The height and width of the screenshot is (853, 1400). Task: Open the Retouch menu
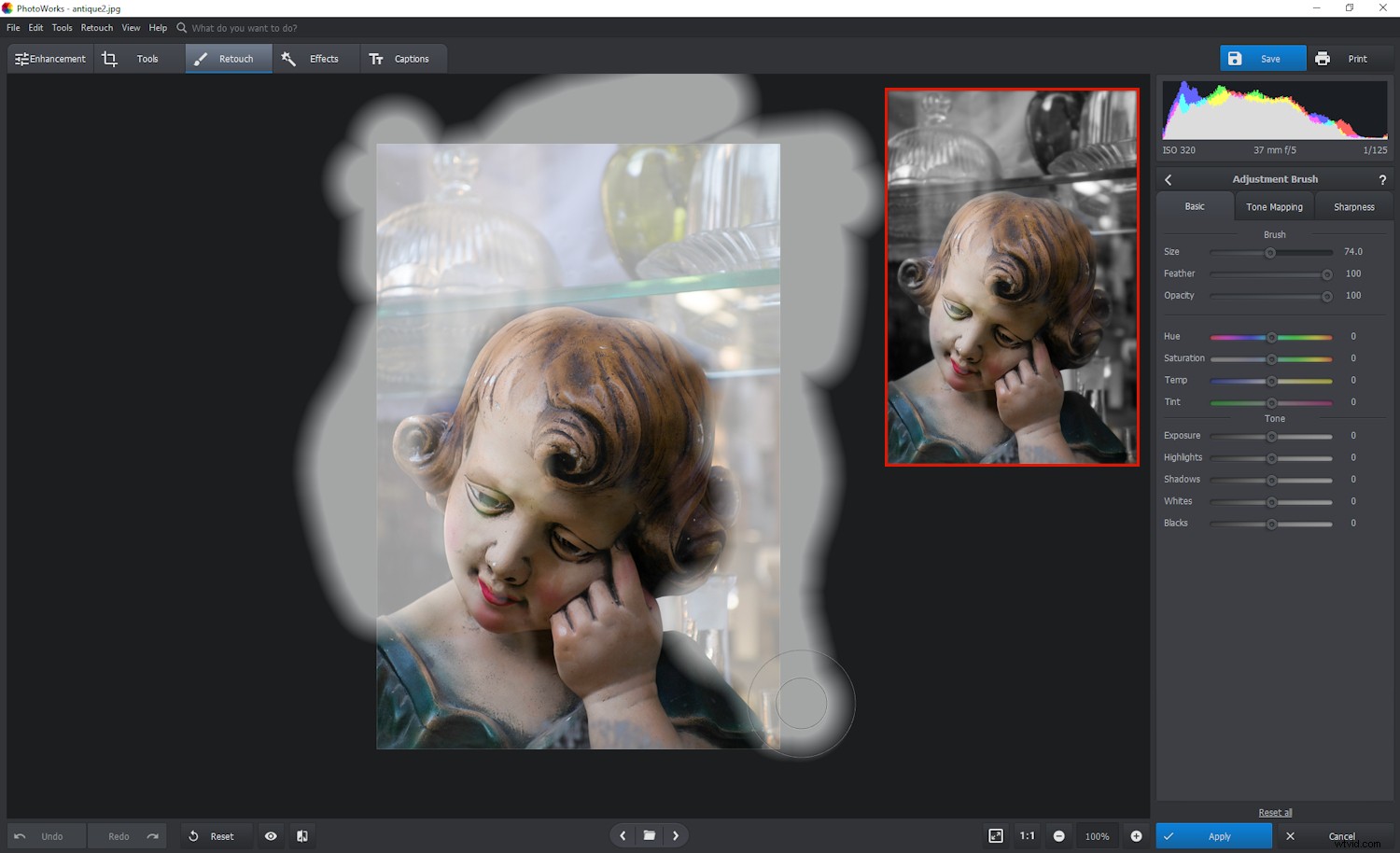tap(96, 27)
